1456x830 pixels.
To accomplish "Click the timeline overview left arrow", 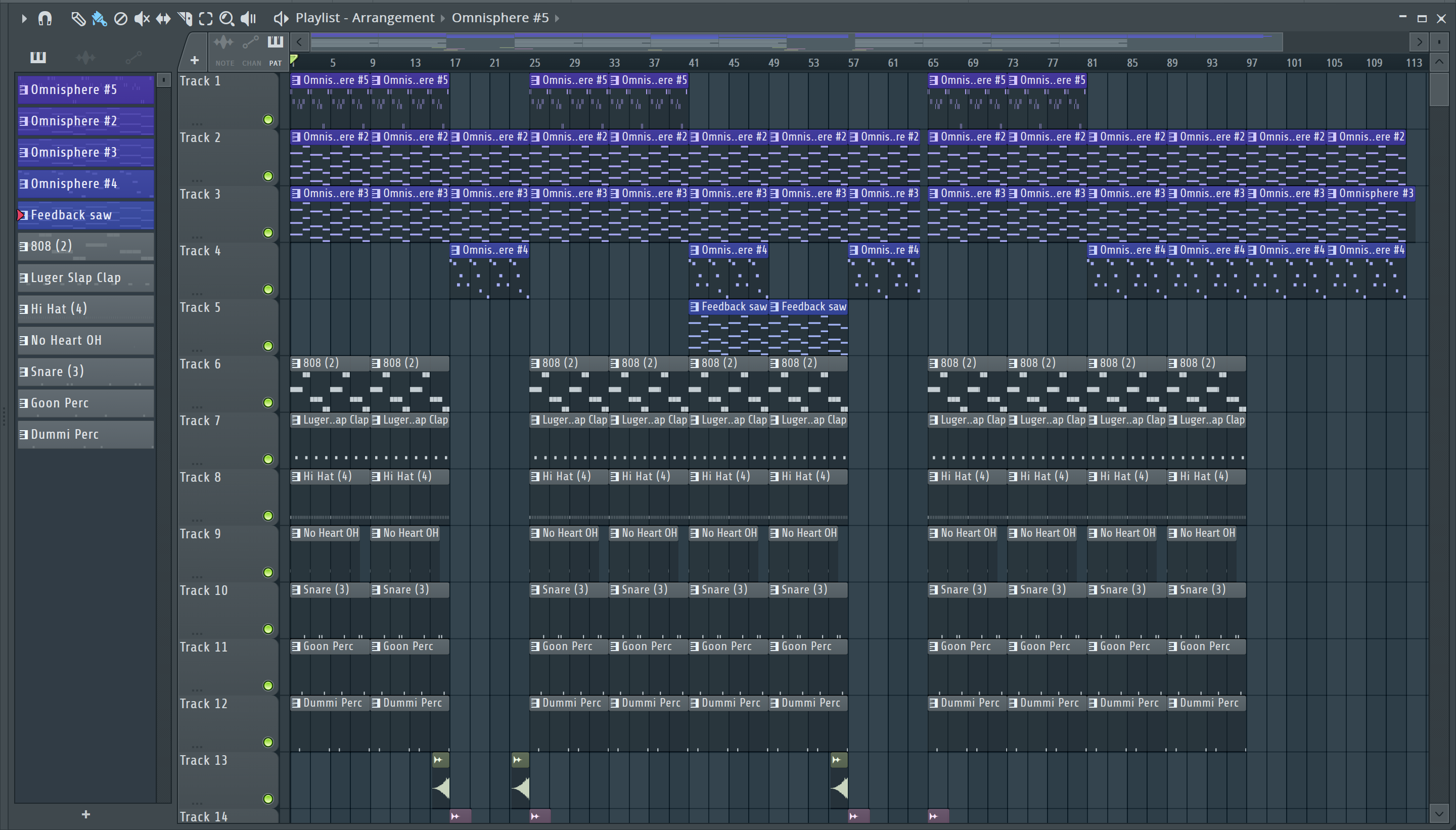I will (x=299, y=41).
